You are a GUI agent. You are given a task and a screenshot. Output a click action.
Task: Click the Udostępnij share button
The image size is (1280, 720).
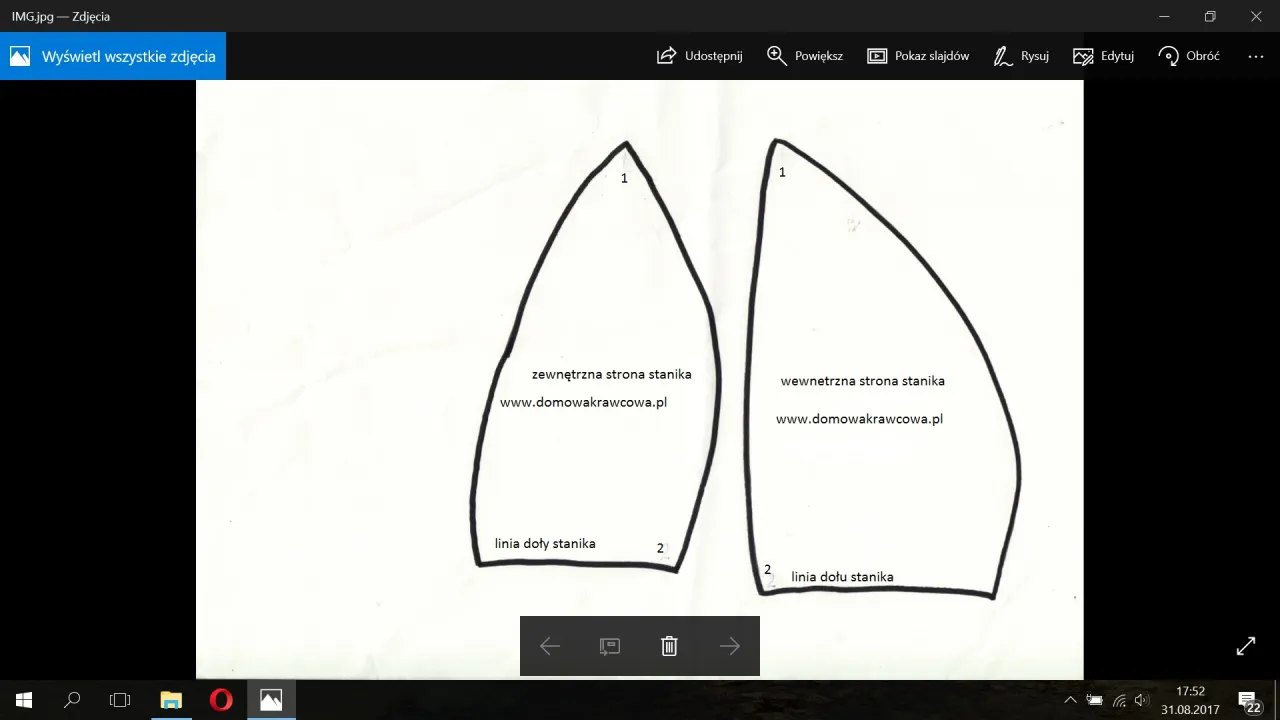tap(699, 56)
